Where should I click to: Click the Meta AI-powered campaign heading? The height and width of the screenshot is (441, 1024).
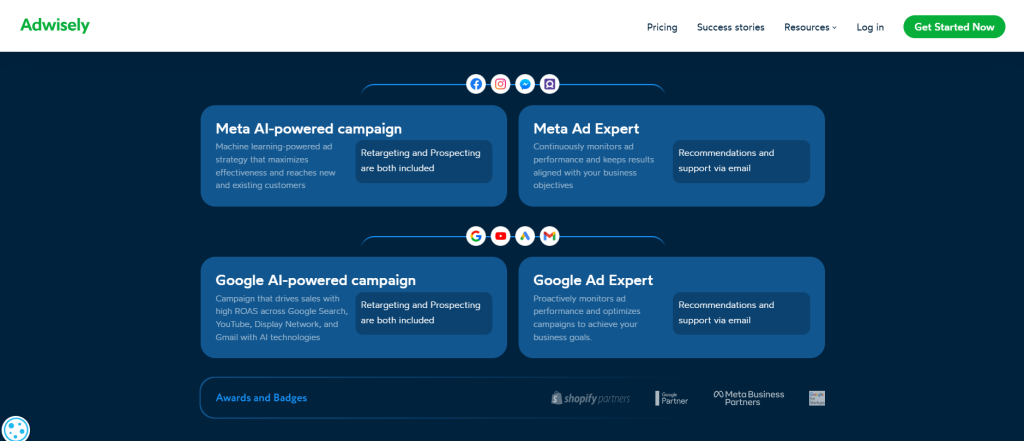pos(309,129)
